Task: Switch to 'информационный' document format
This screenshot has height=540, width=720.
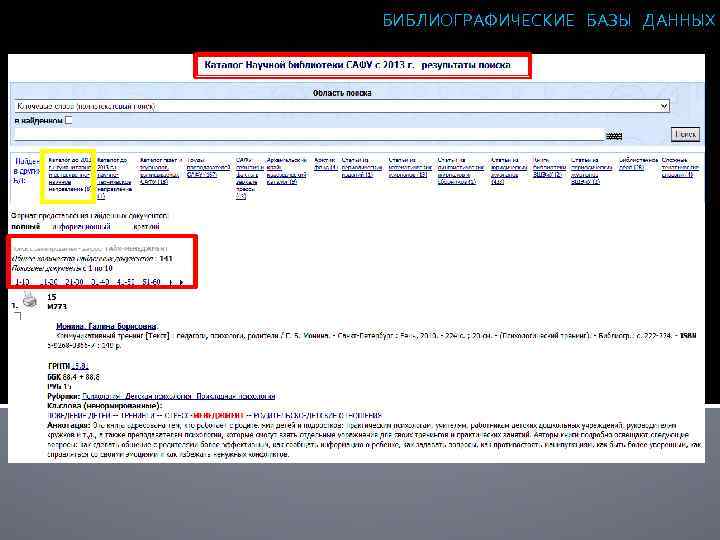Action: (x=81, y=227)
